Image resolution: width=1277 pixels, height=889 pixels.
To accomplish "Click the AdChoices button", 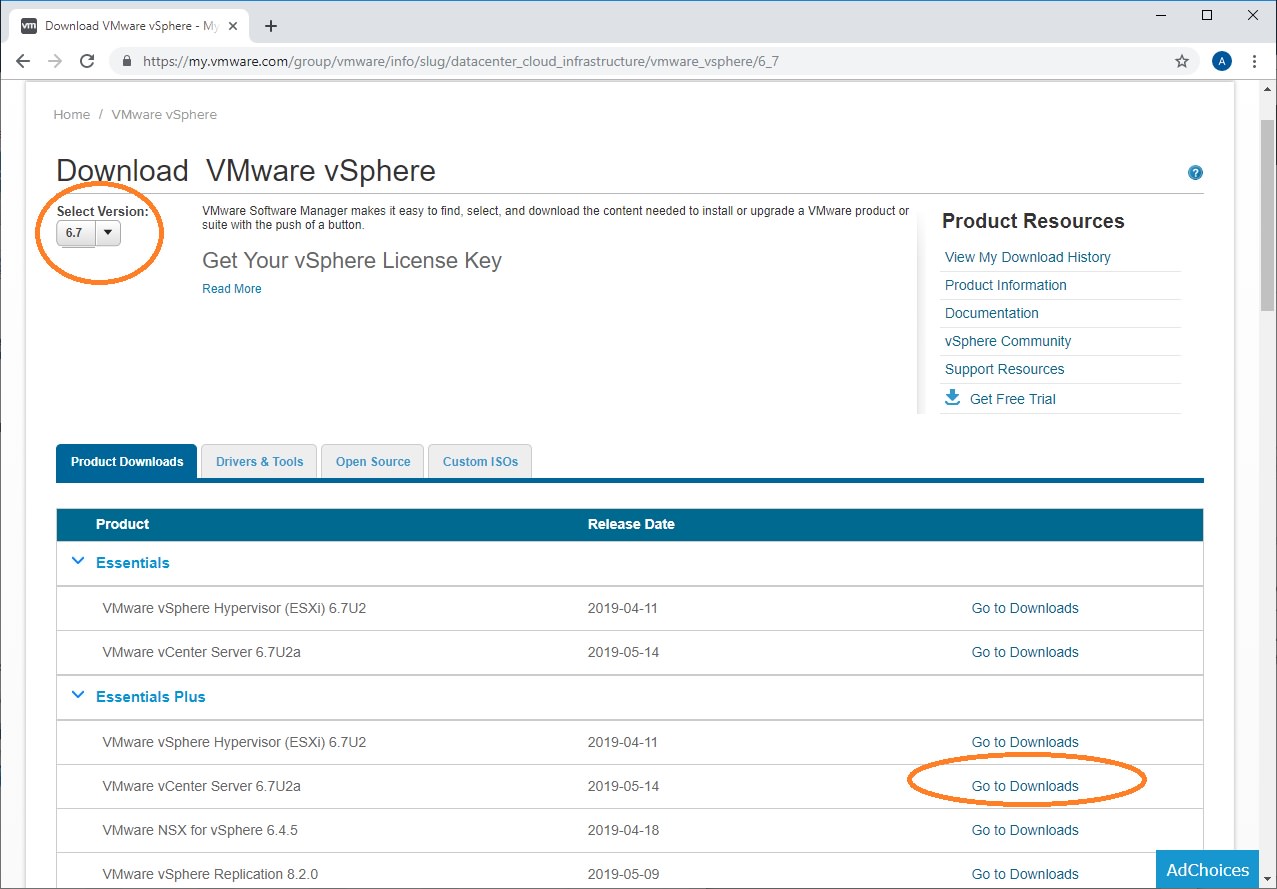I will click(x=1208, y=869).
